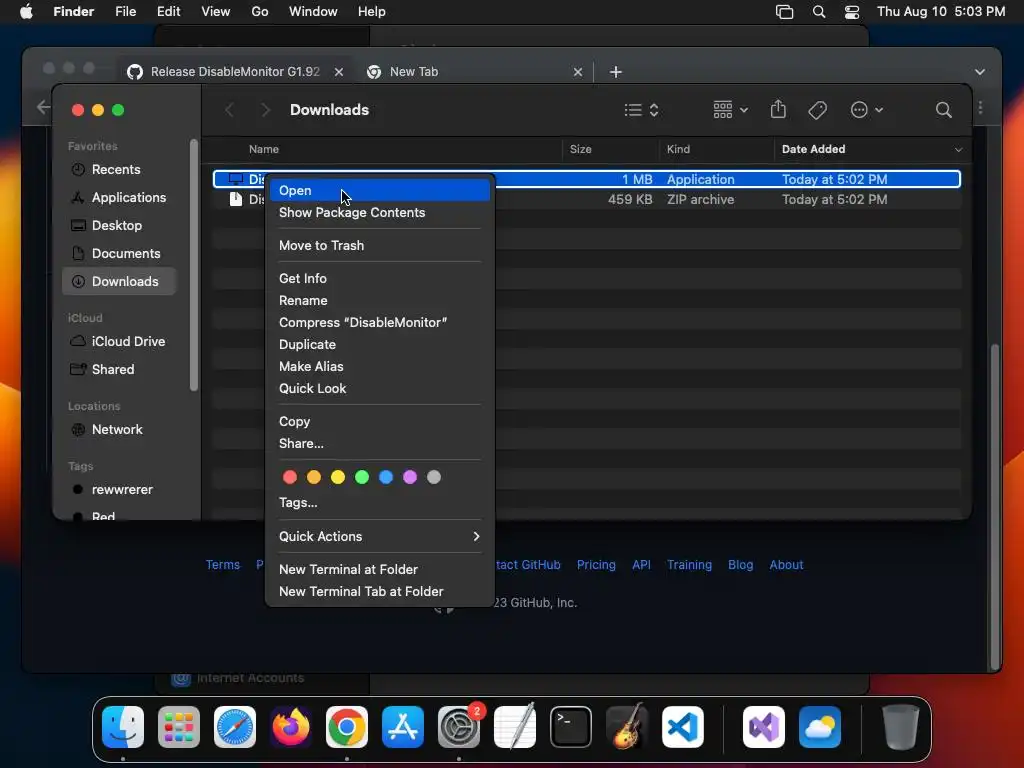
Task: Apply the blue tag color
Action: tap(386, 477)
